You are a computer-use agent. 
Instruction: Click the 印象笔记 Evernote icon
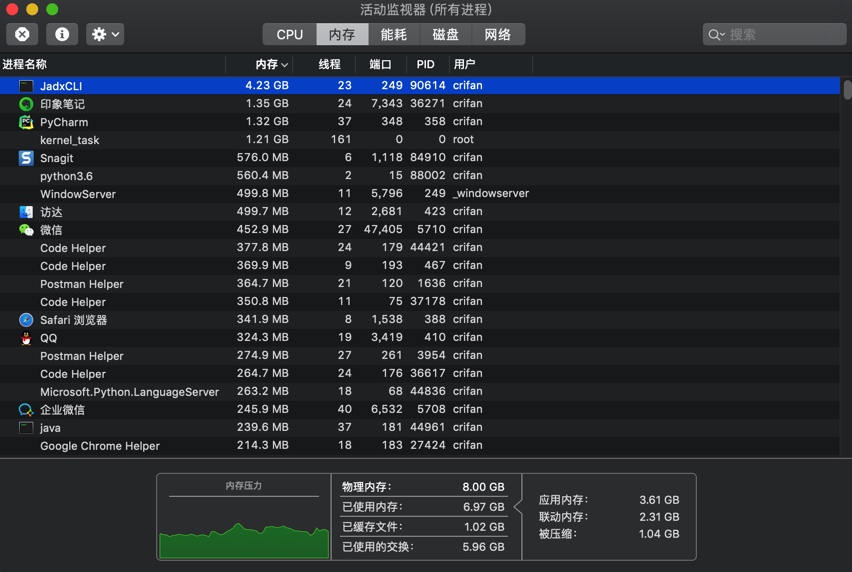point(26,104)
